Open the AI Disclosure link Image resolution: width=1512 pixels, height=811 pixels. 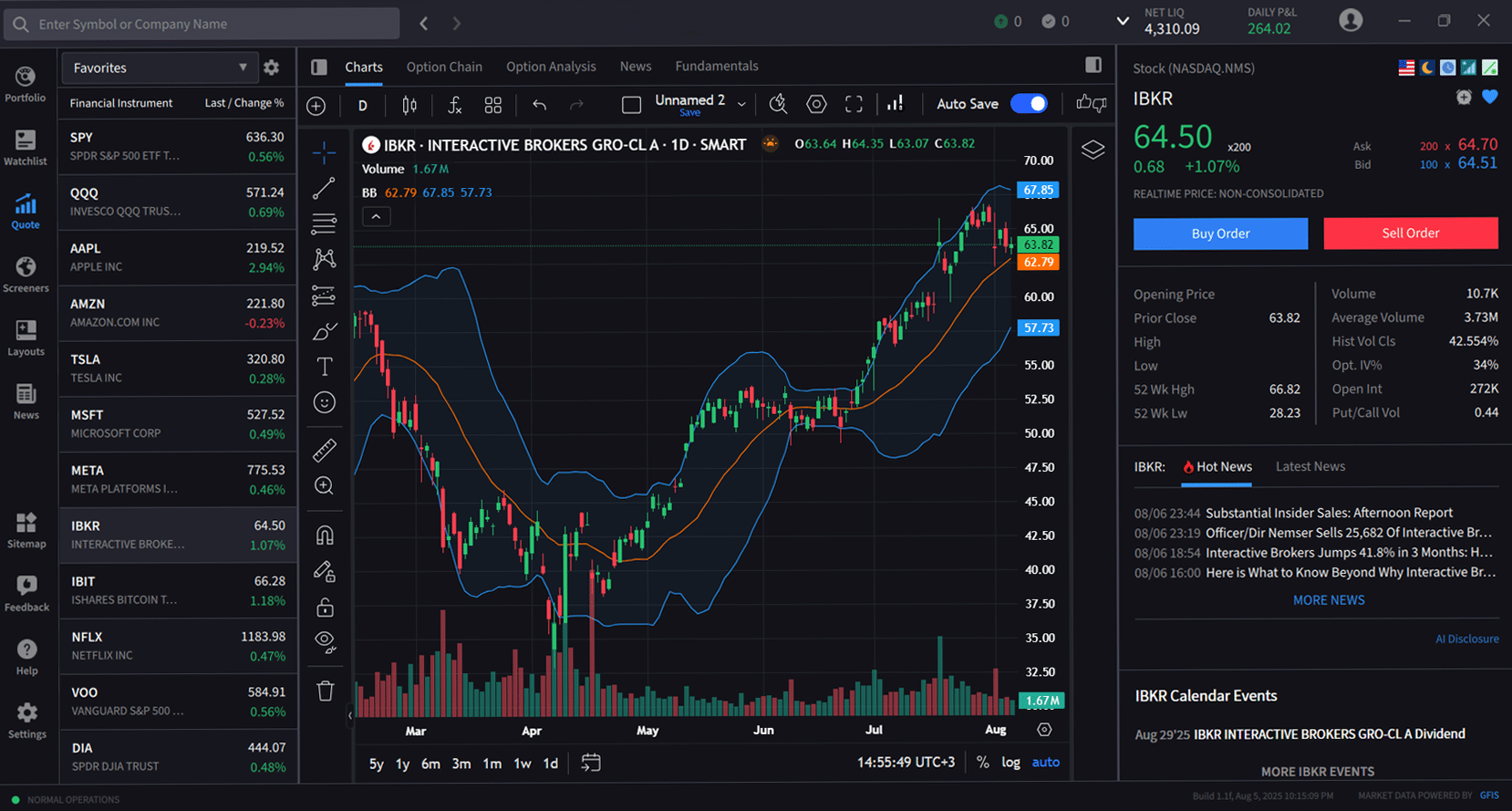[x=1466, y=639]
